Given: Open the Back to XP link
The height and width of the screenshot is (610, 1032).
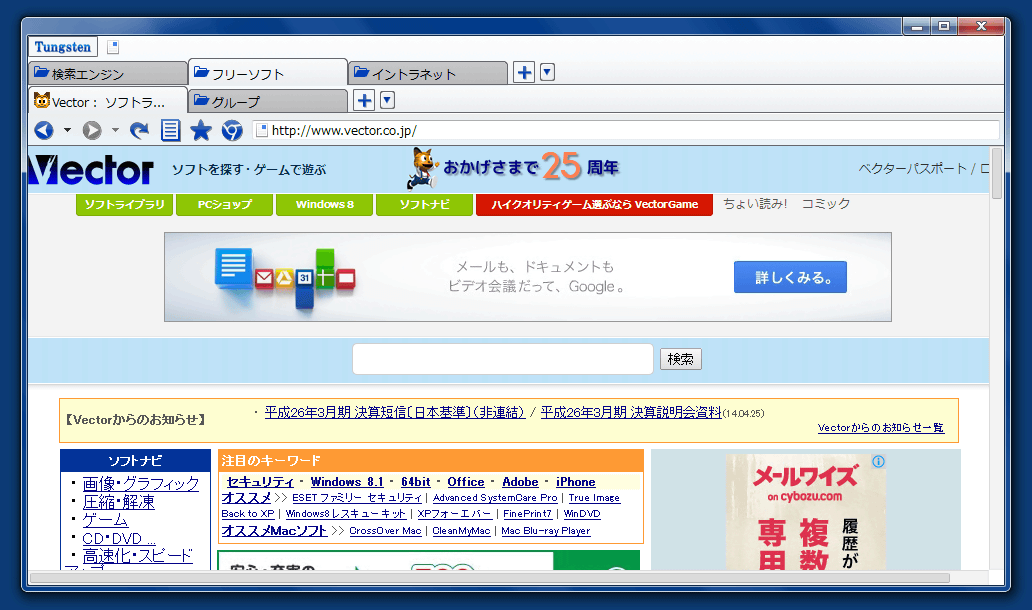Looking at the screenshot, I should pyautogui.click(x=247, y=514).
